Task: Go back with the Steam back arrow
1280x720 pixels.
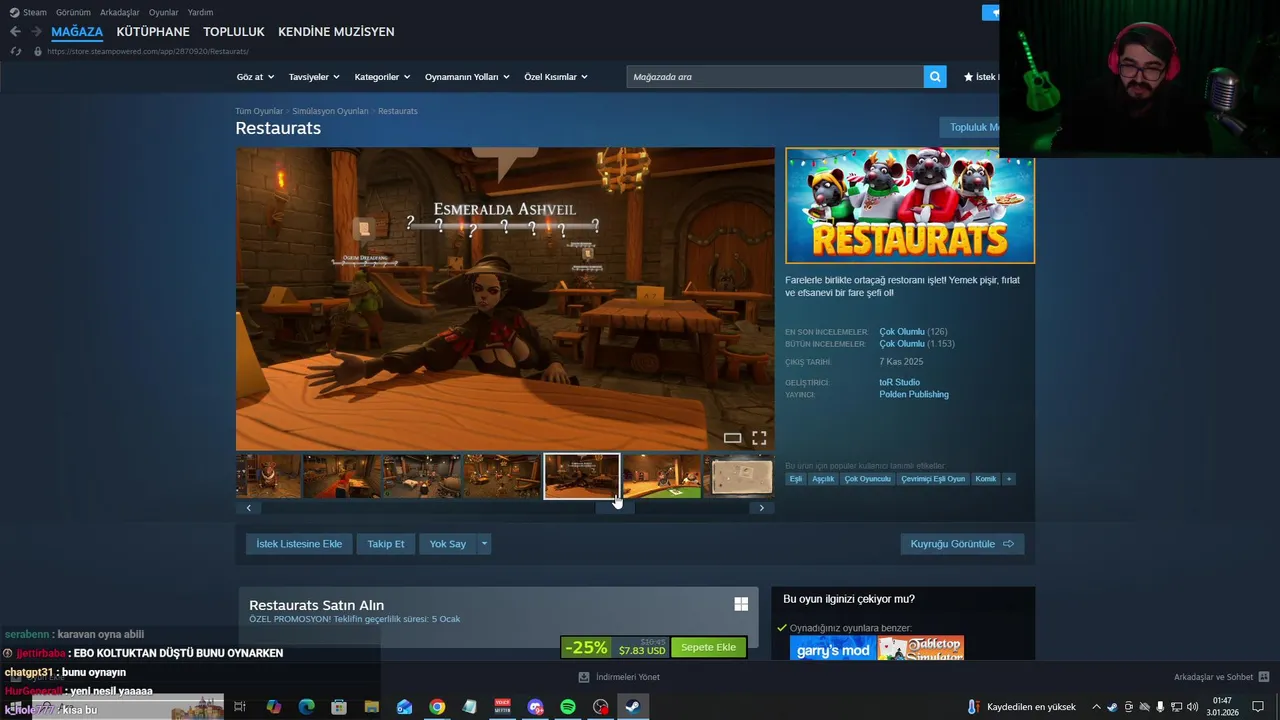Action: (15, 32)
